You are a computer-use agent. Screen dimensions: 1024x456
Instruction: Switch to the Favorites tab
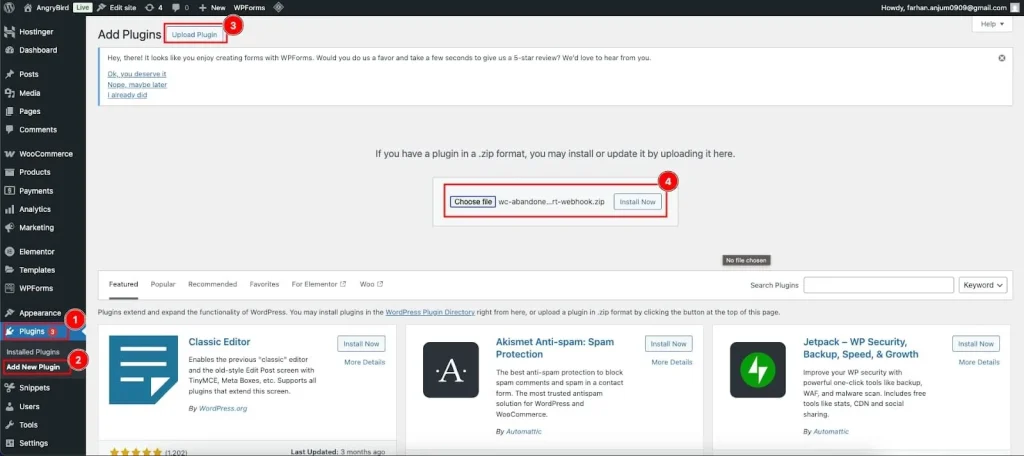click(264, 284)
